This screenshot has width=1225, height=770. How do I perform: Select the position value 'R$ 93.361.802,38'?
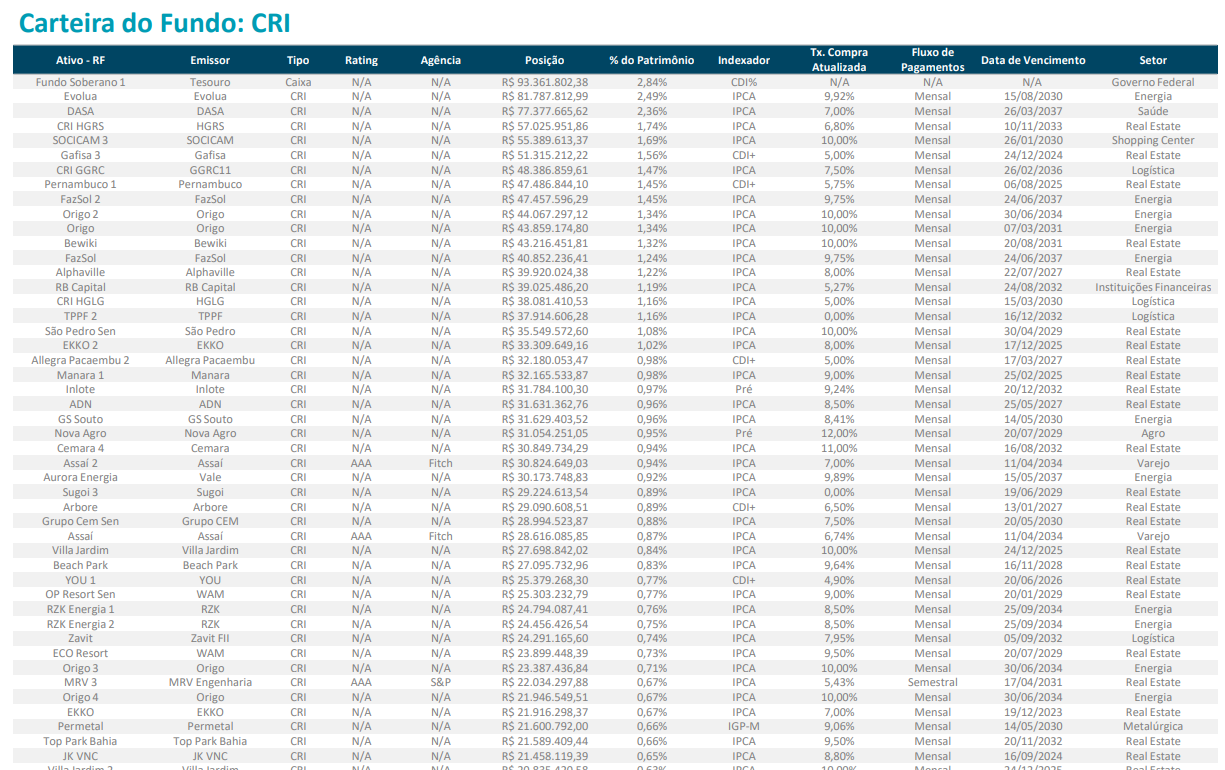[544, 82]
